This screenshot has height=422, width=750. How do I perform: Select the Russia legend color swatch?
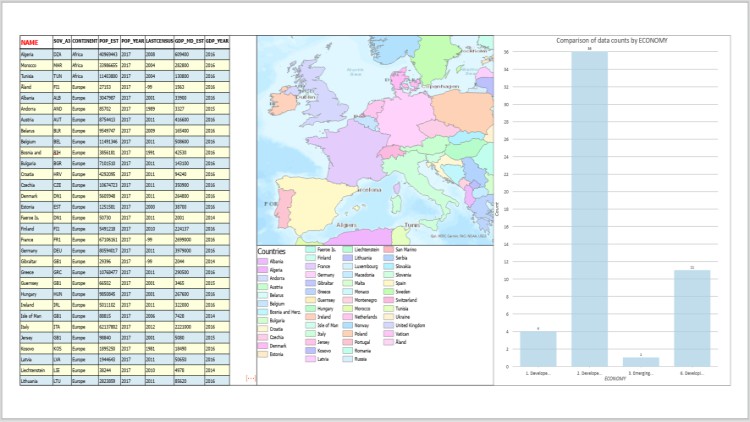point(347,359)
